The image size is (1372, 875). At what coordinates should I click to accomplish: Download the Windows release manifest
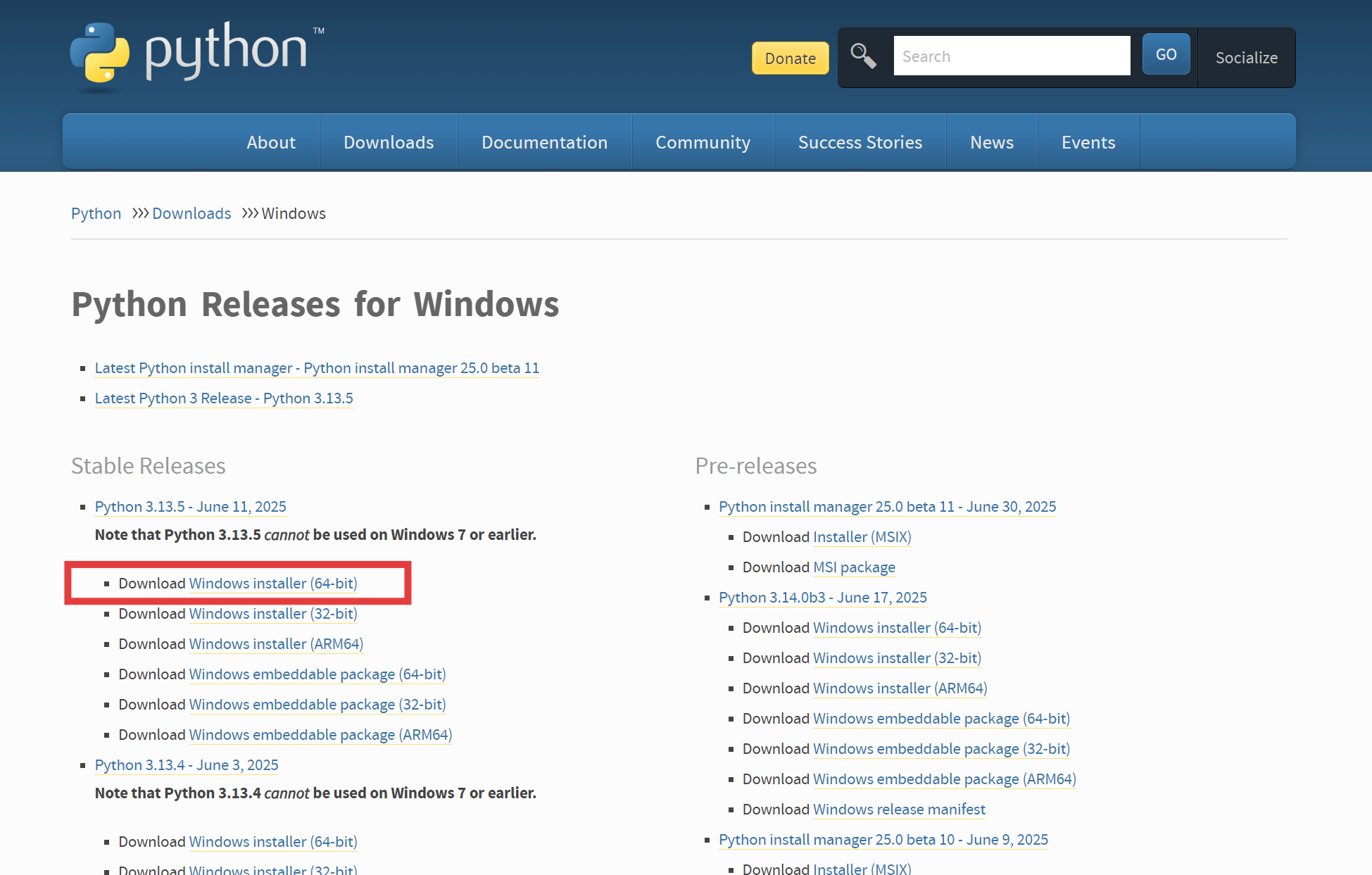899,810
